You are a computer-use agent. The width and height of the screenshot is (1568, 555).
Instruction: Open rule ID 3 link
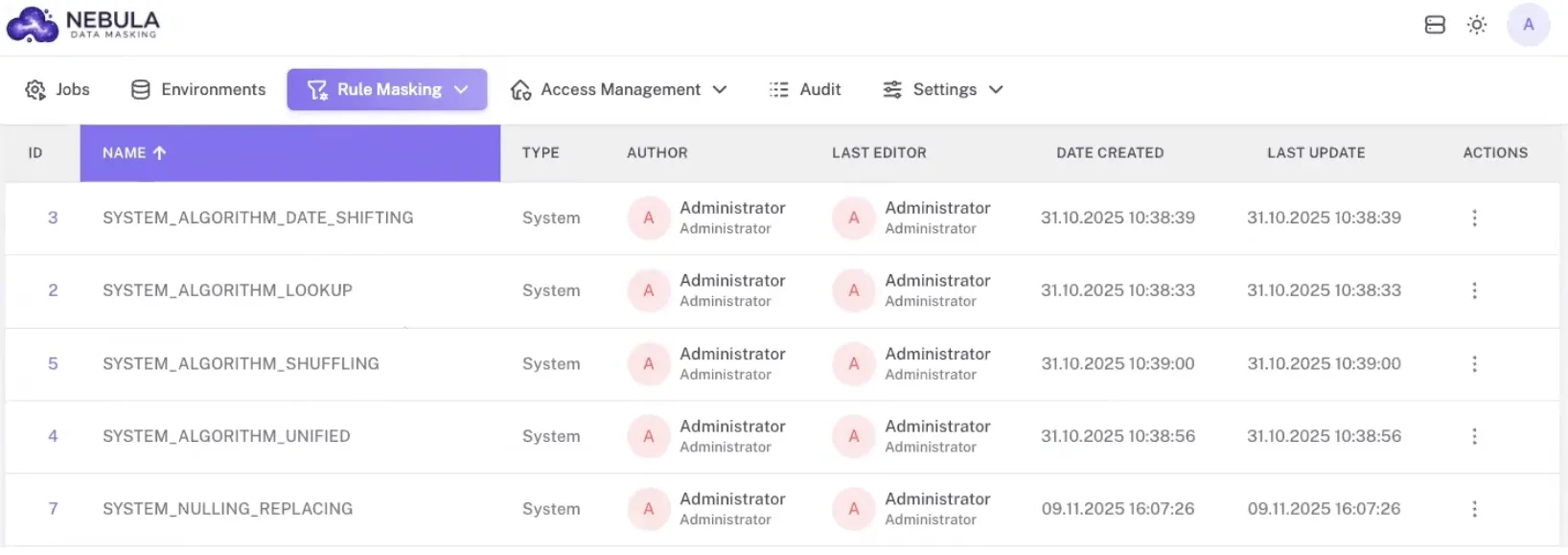[x=53, y=218]
